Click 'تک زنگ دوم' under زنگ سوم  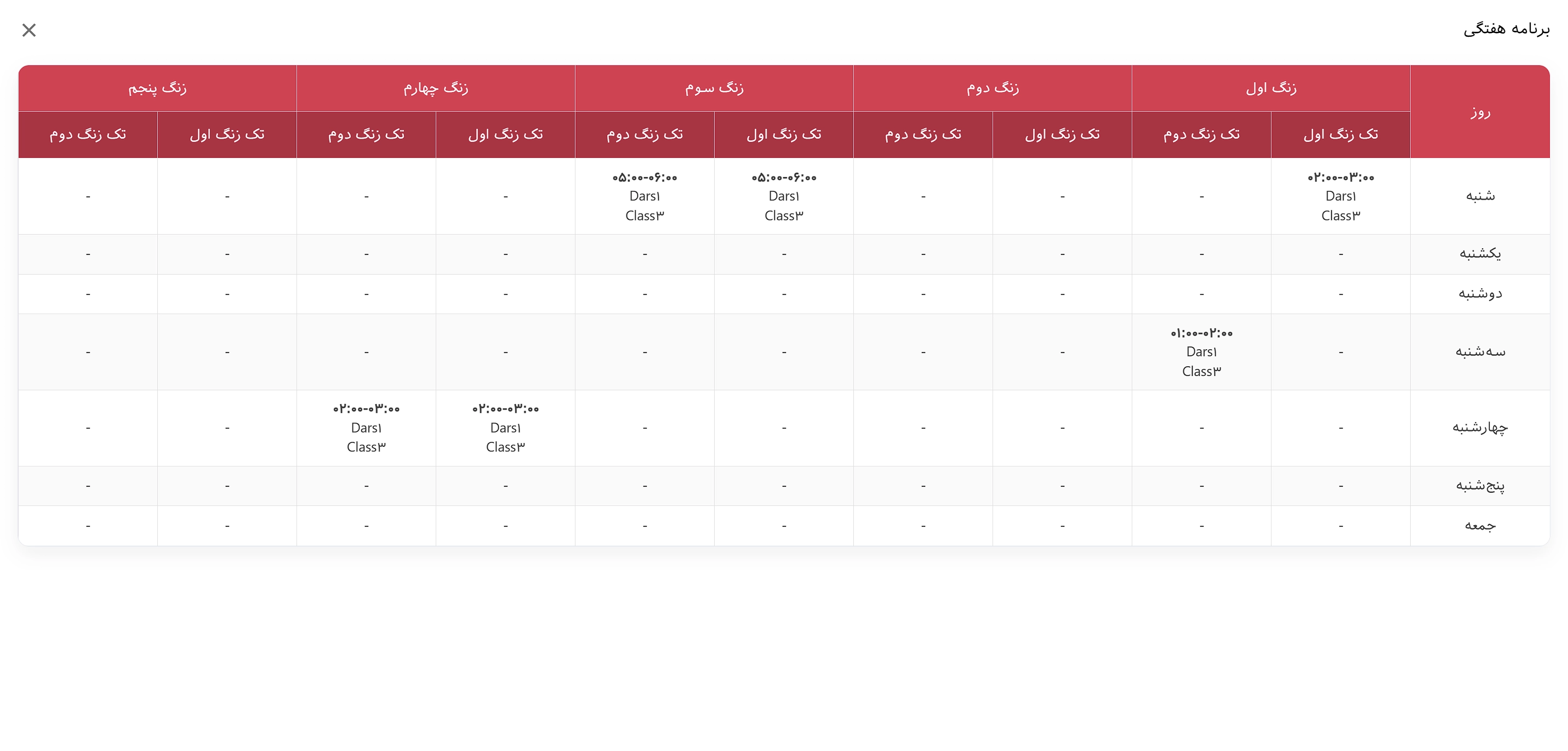(645, 134)
